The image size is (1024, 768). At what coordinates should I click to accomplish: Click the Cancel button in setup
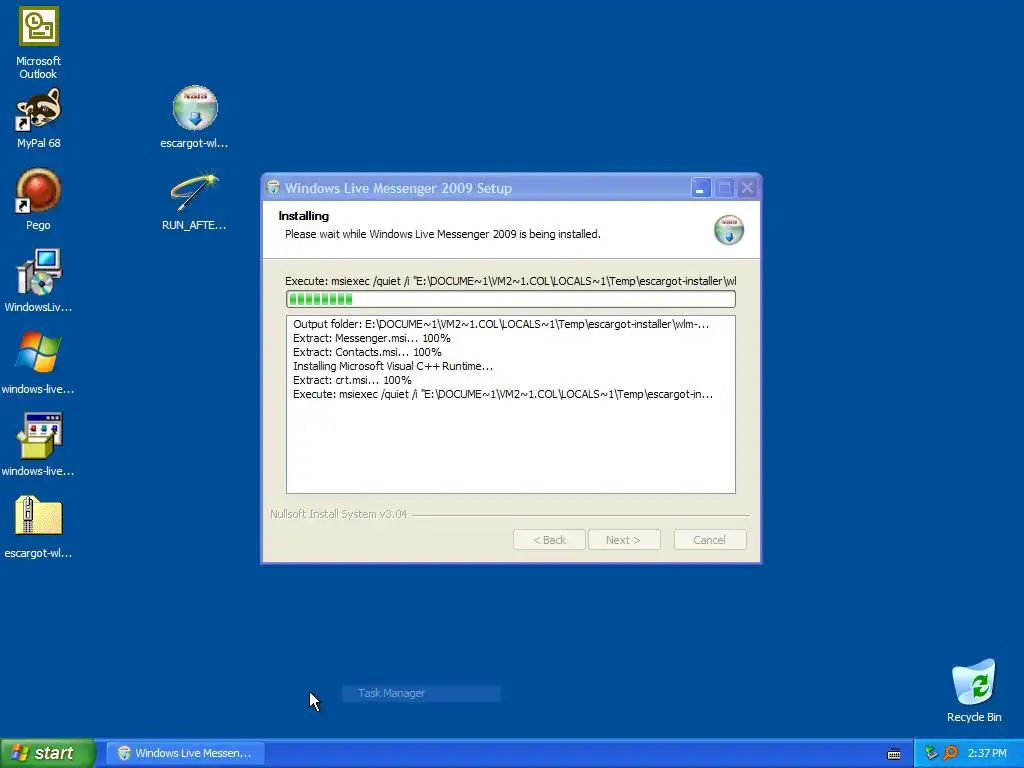[x=710, y=540]
